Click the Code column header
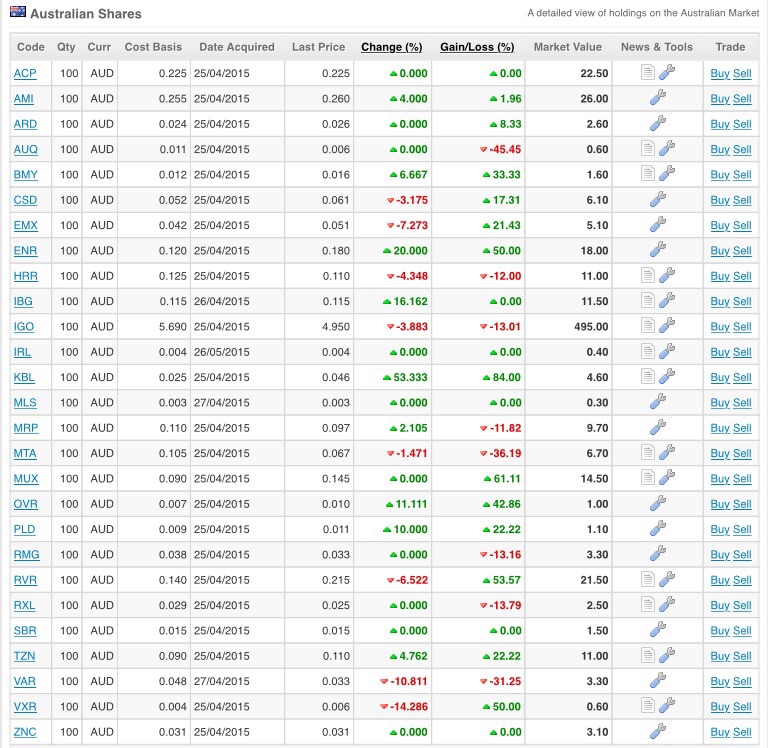 [30, 47]
